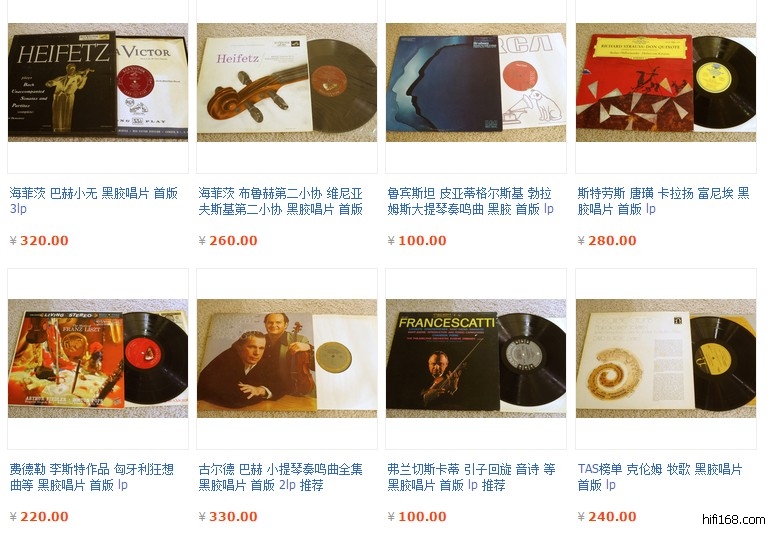The width and height of the screenshot is (776, 533).
Task: Click the ¥330.00 price of Gould album
Action: click(x=228, y=517)
